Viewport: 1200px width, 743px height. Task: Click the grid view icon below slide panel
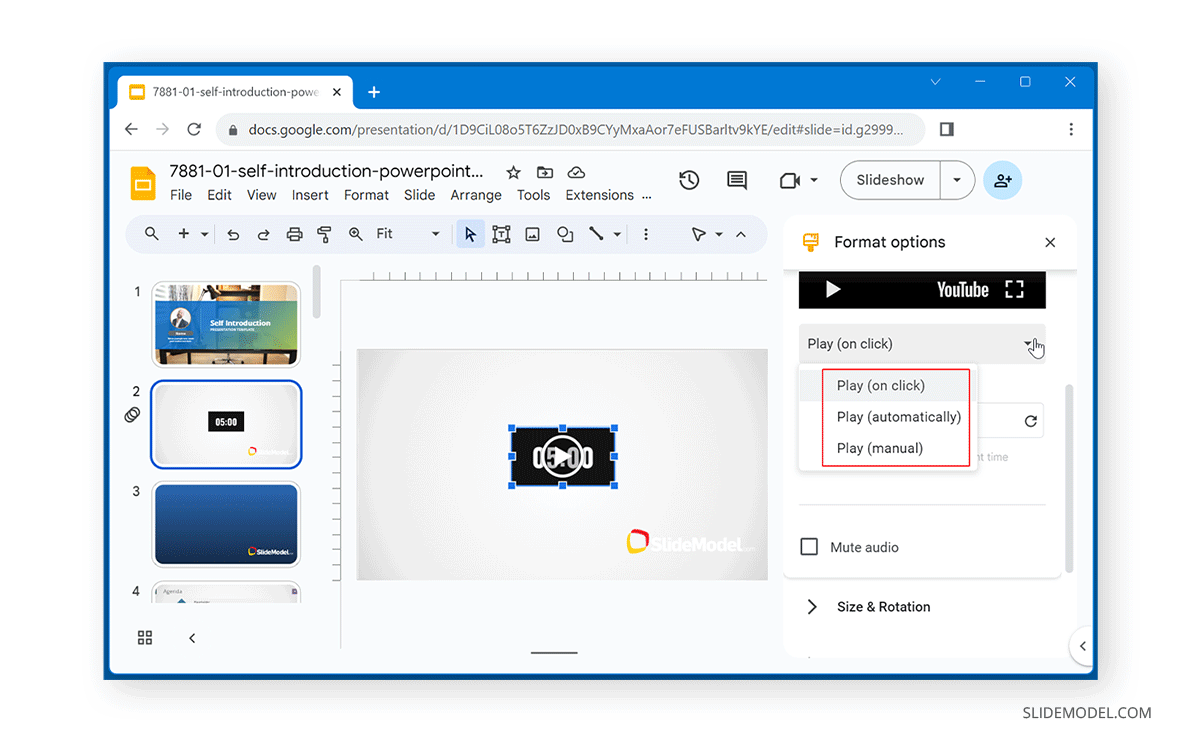pyautogui.click(x=144, y=637)
